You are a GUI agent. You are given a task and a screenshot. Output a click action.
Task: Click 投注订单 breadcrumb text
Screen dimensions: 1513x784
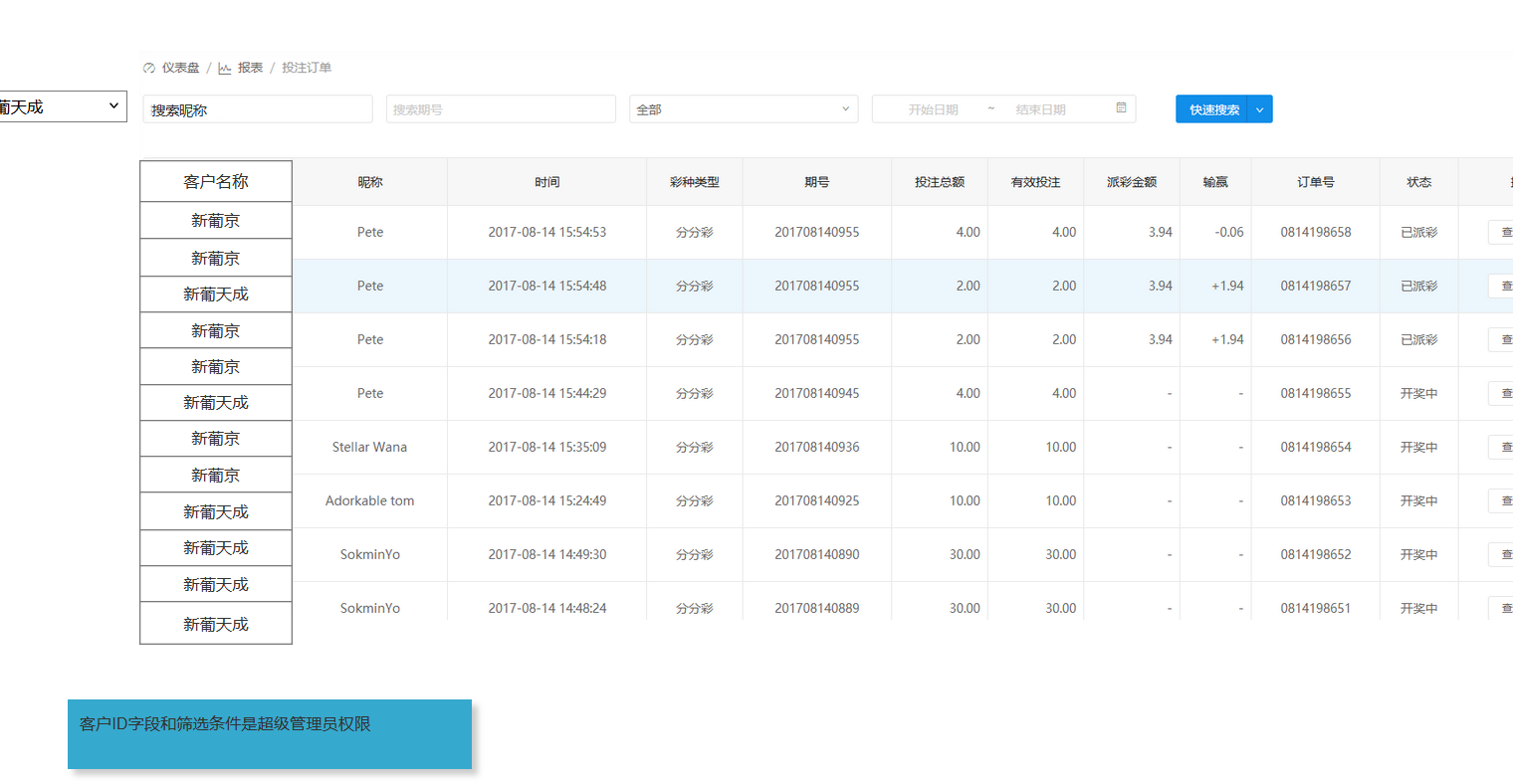tap(307, 68)
